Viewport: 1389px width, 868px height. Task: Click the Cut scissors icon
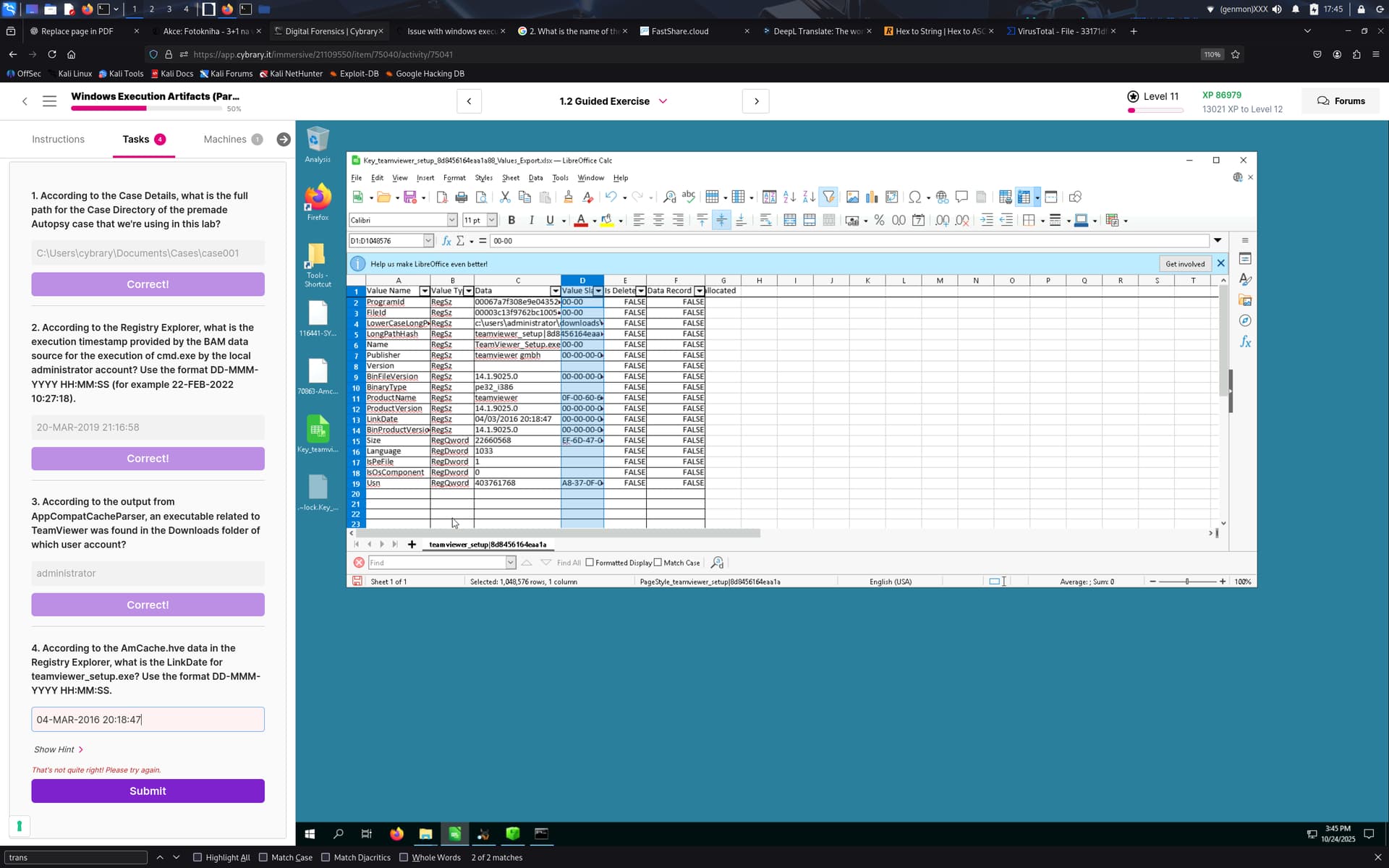(x=505, y=197)
